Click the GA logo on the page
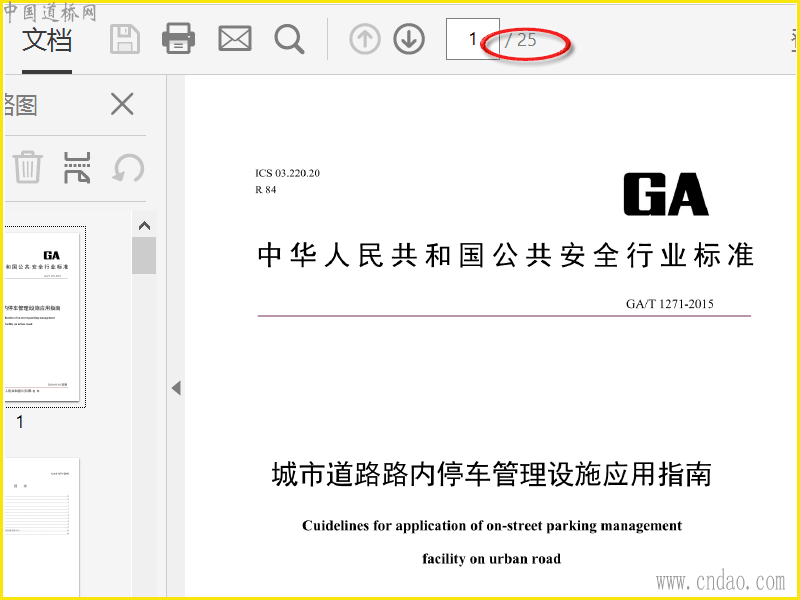 [666, 194]
